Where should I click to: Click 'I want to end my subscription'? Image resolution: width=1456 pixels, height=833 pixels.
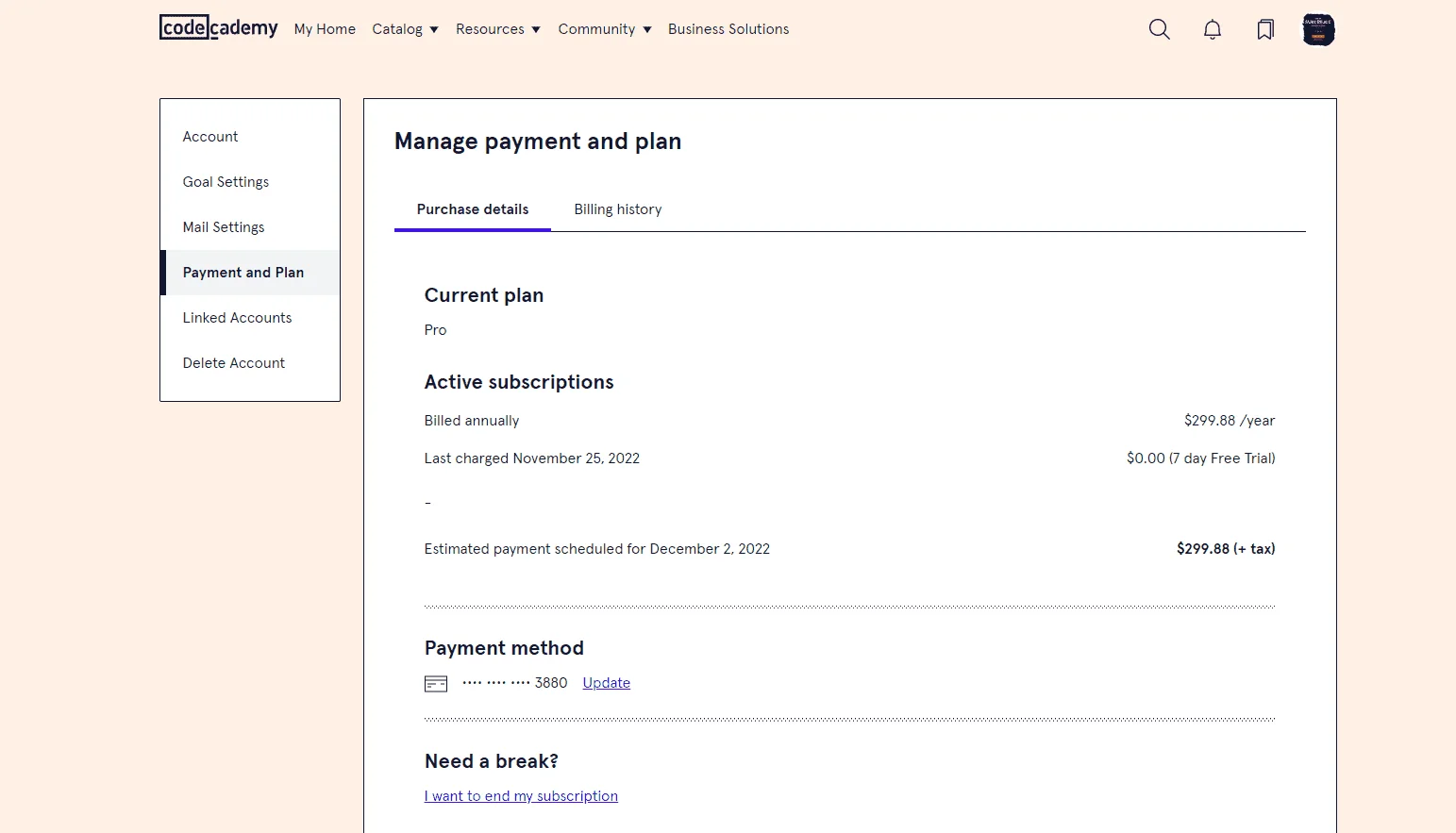(x=521, y=796)
